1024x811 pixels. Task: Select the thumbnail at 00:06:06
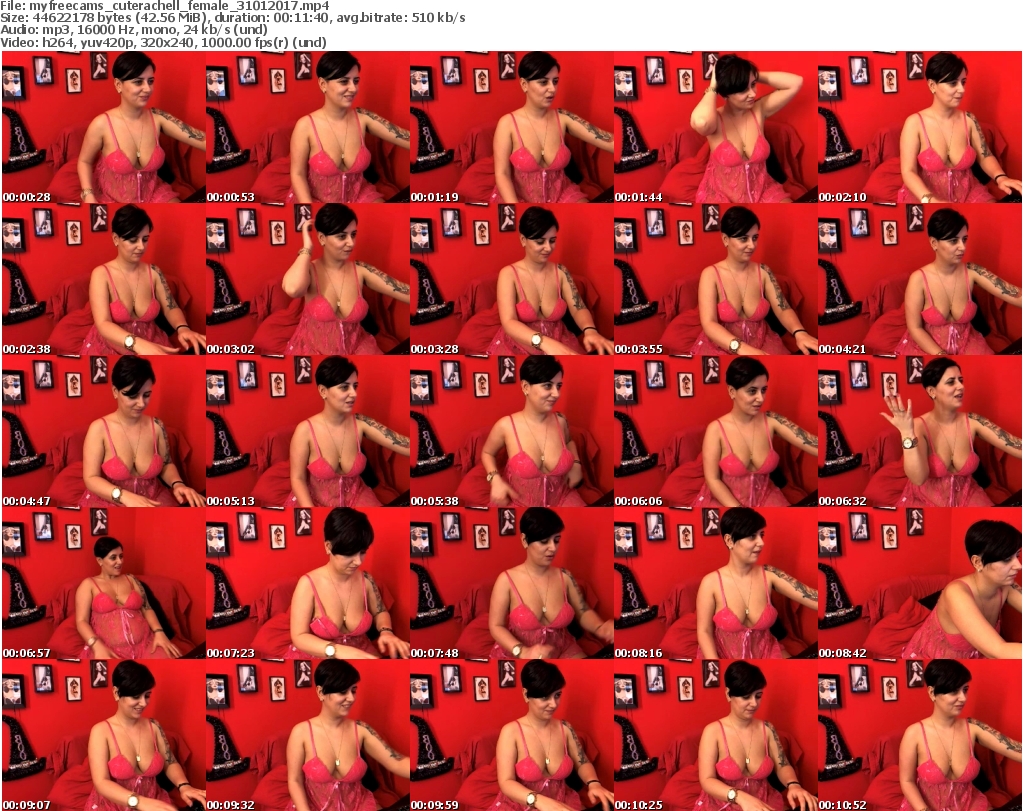[x=716, y=432]
